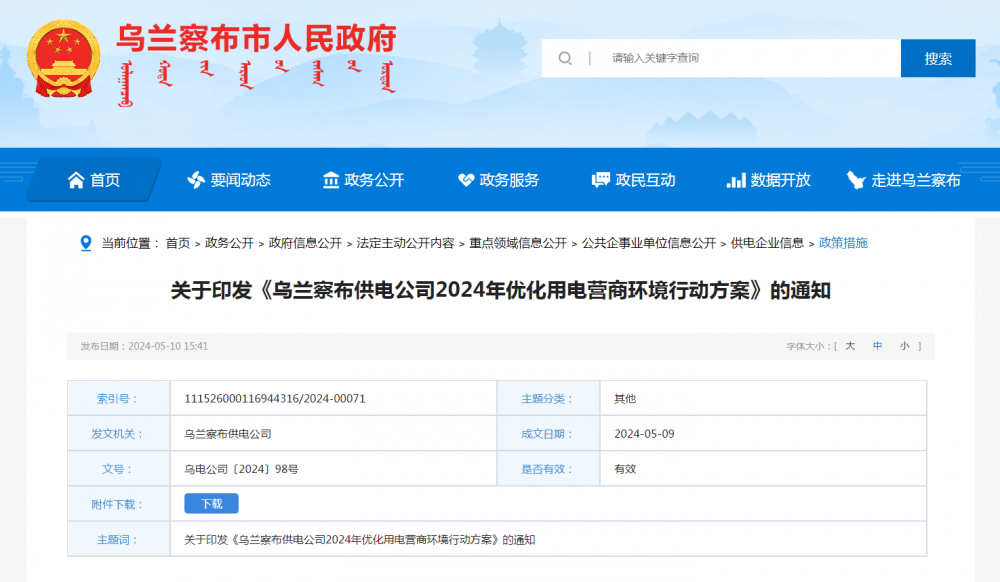Click the location pin beside 当前位置
Screen dimensions: 1000x582
pos(85,241)
